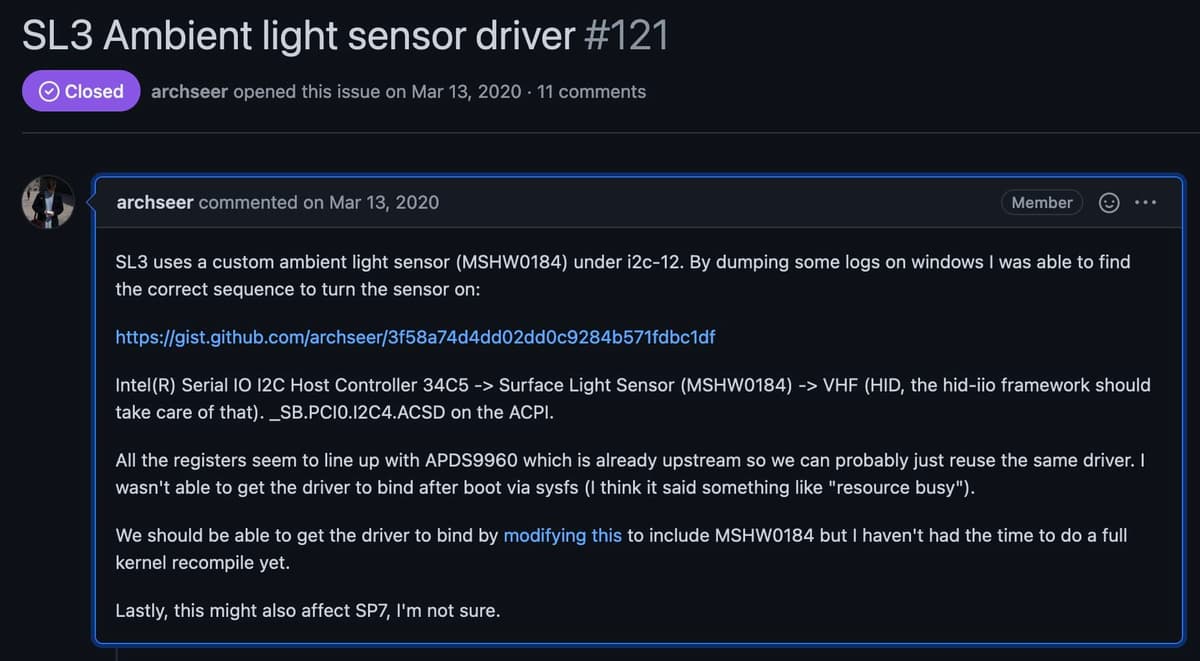Open the gist.github.com link in the comment
Viewport: 1200px width, 661px height.
415,337
